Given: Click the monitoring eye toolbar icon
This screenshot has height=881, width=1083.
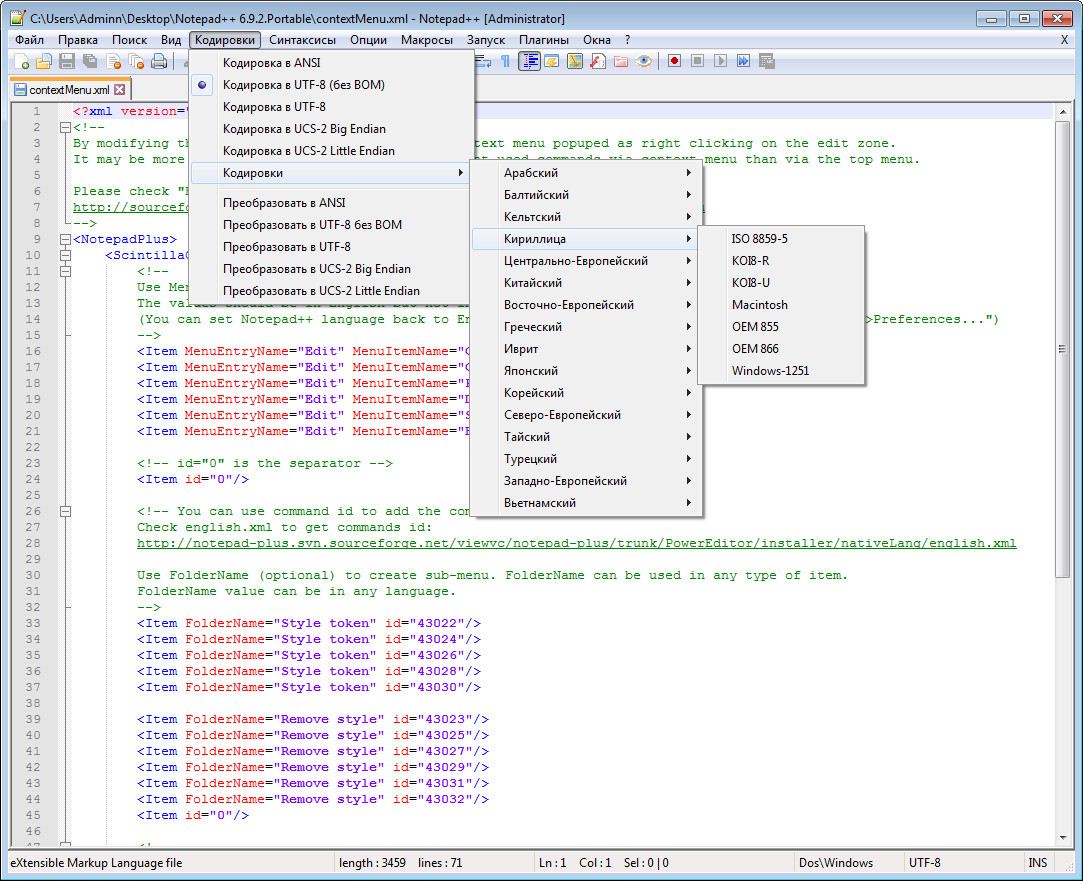Looking at the screenshot, I should [645, 61].
